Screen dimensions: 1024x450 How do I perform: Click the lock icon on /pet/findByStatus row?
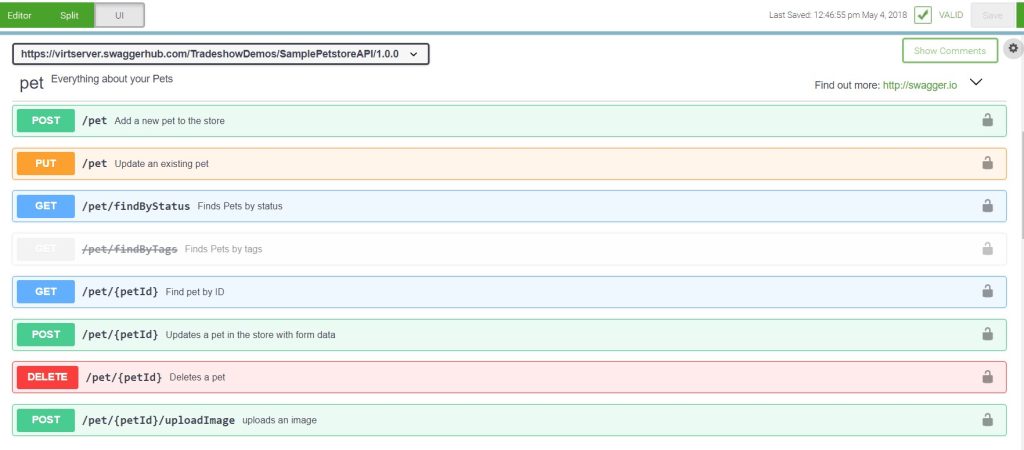point(987,206)
